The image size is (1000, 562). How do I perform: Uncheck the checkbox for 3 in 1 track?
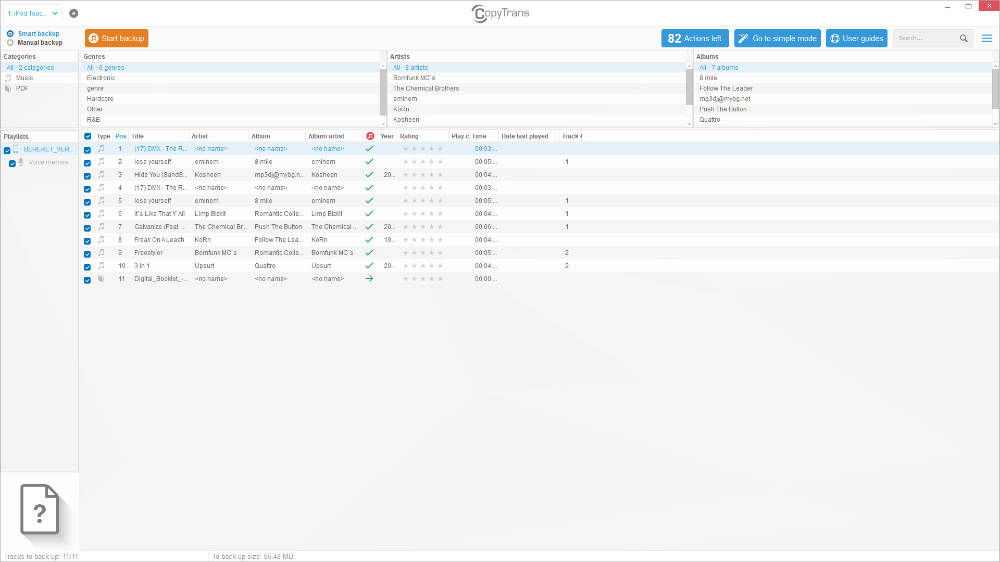click(x=88, y=267)
